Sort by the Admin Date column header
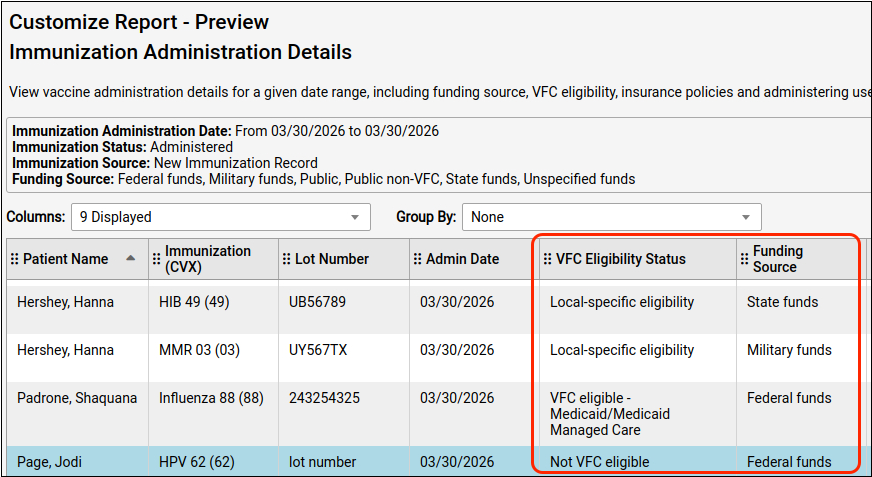Image resolution: width=872 pixels, height=477 pixels. pos(462,259)
